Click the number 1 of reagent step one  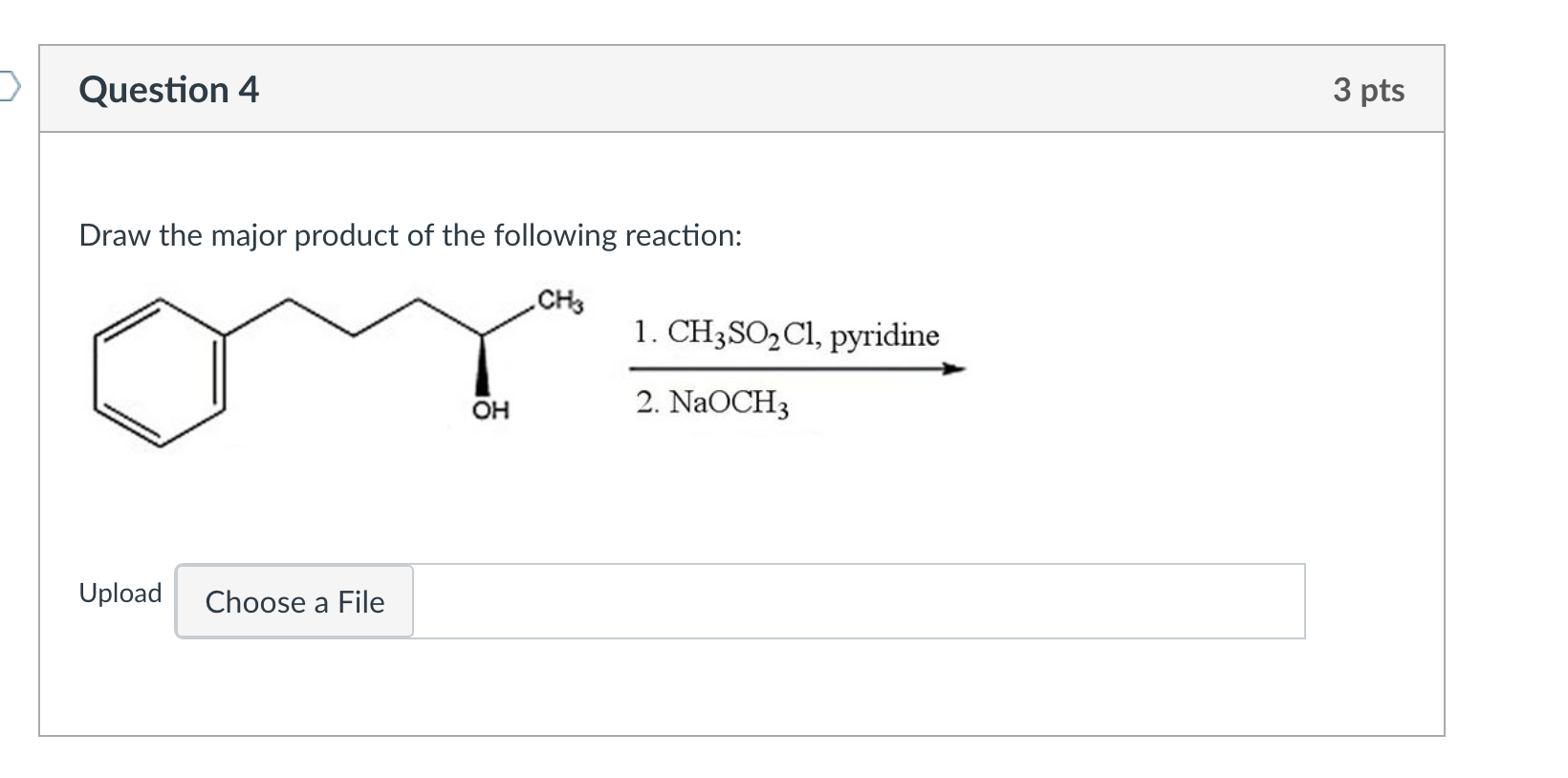coord(642,334)
